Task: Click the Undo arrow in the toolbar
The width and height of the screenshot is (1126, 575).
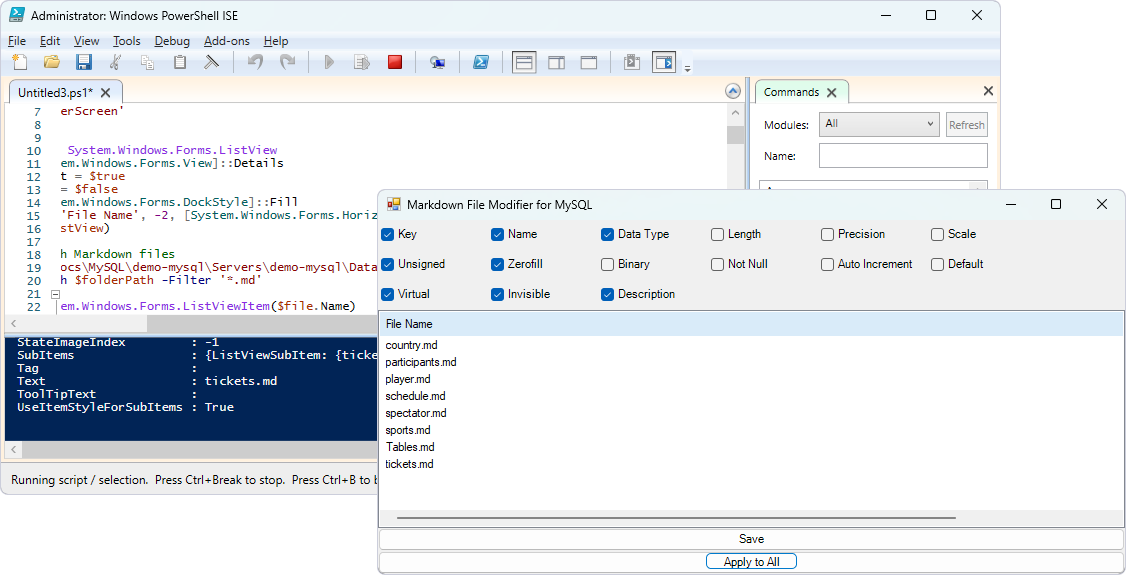Action: click(255, 62)
